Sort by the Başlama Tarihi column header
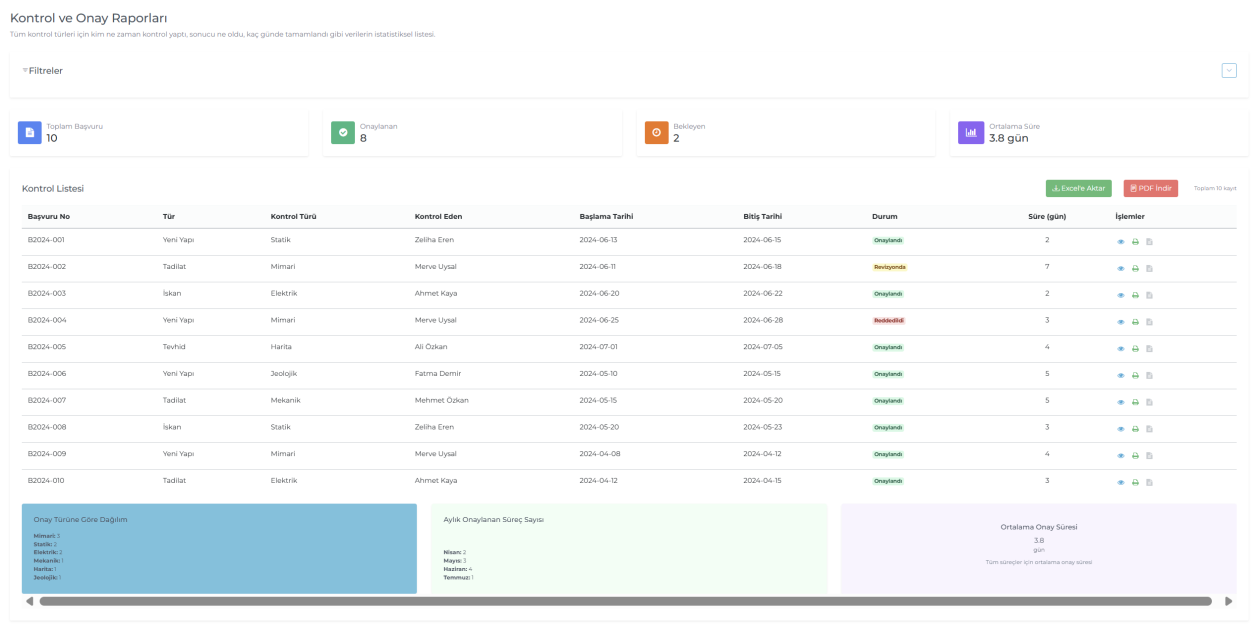The image size is (1259, 624). [x=606, y=216]
